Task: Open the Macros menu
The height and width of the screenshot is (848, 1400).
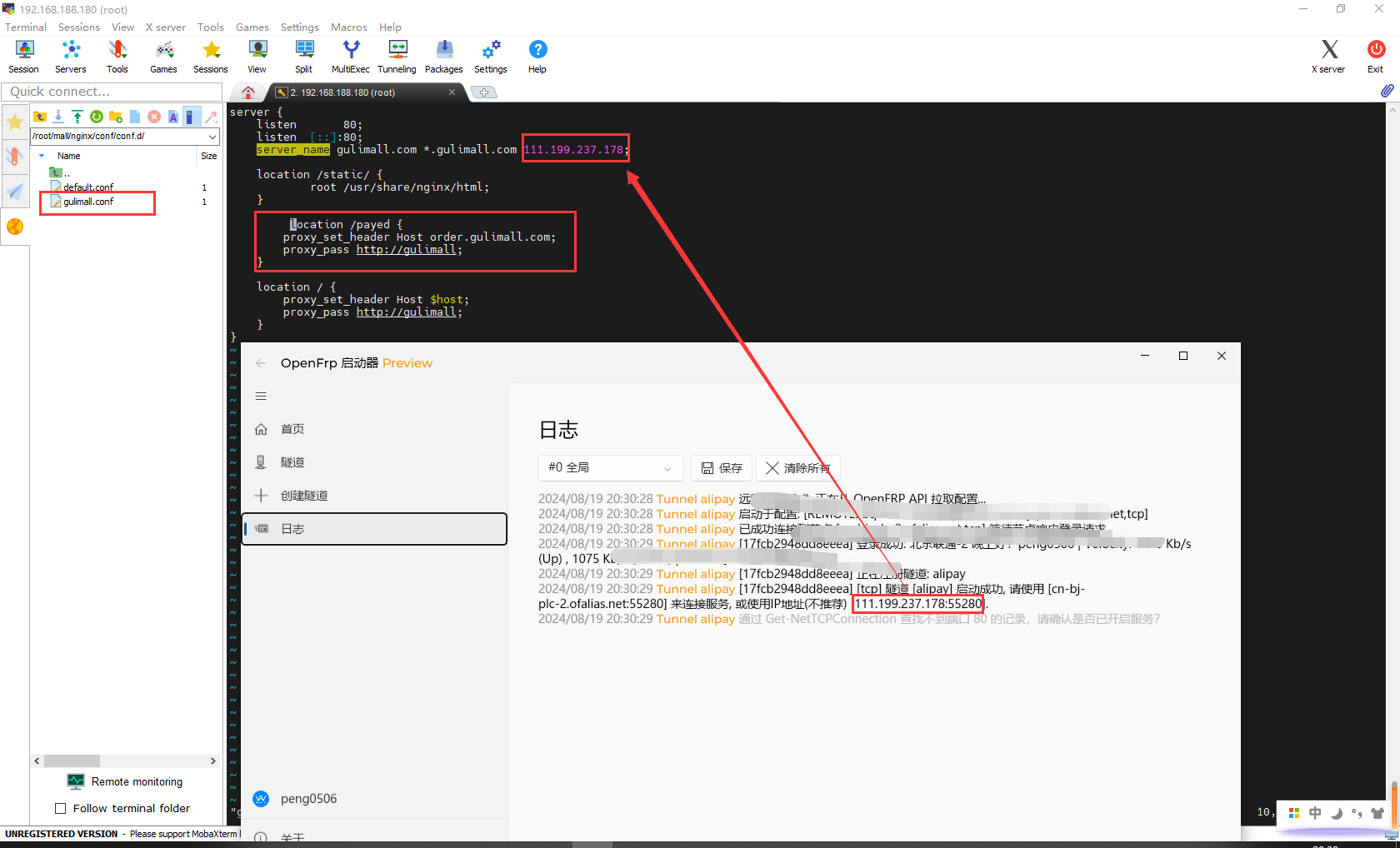Action: point(349,27)
